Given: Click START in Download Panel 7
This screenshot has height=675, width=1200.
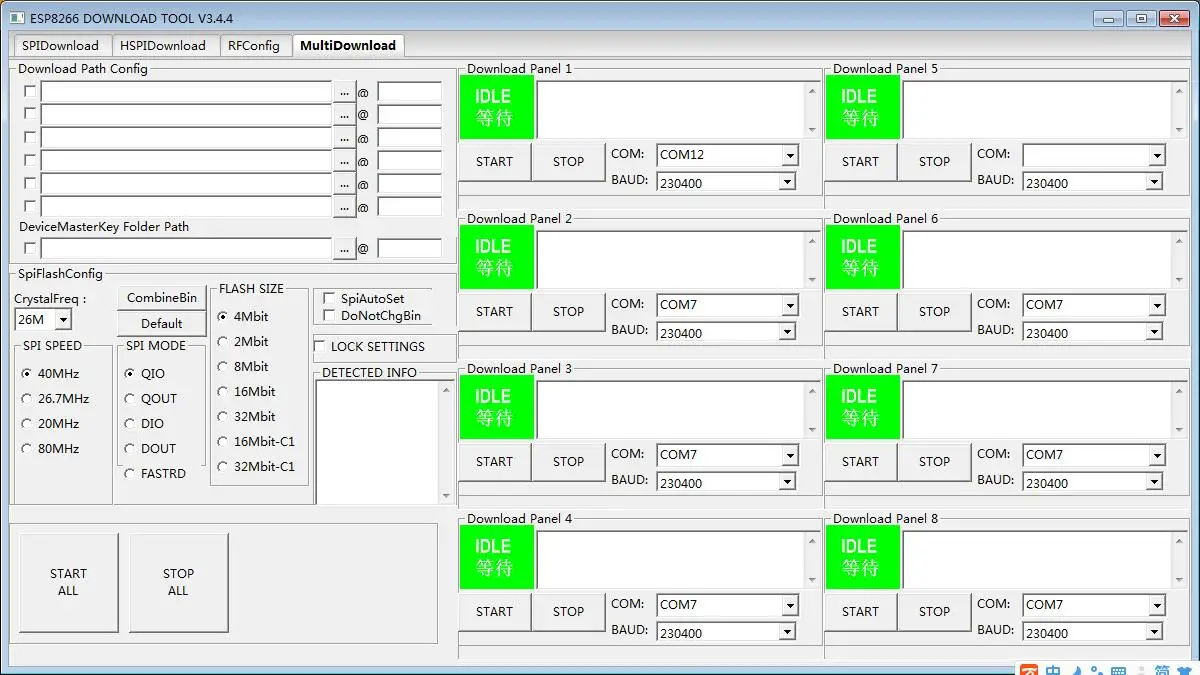Looking at the screenshot, I should click(860, 461).
